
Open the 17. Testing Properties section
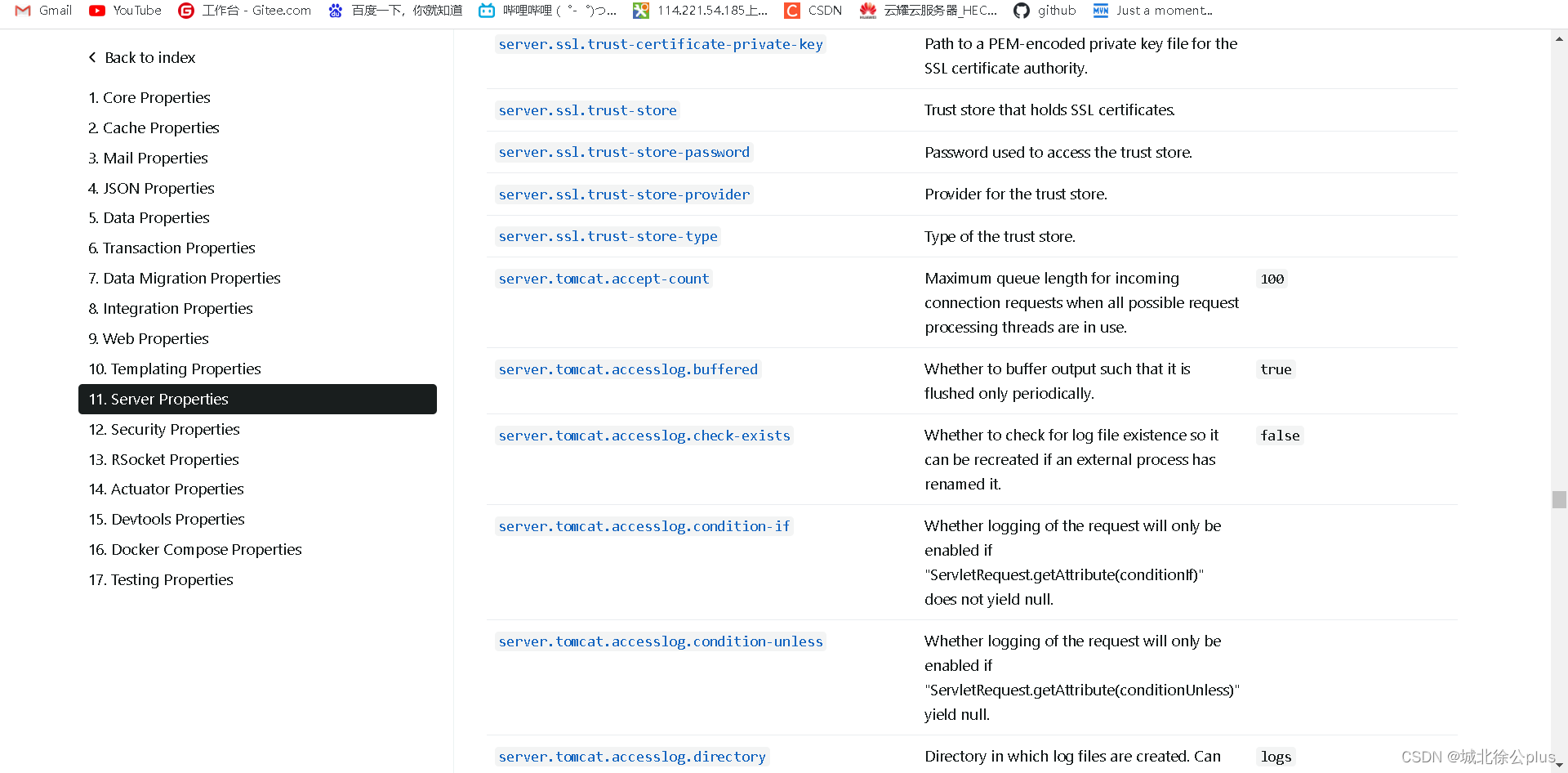[x=160, y=579]
